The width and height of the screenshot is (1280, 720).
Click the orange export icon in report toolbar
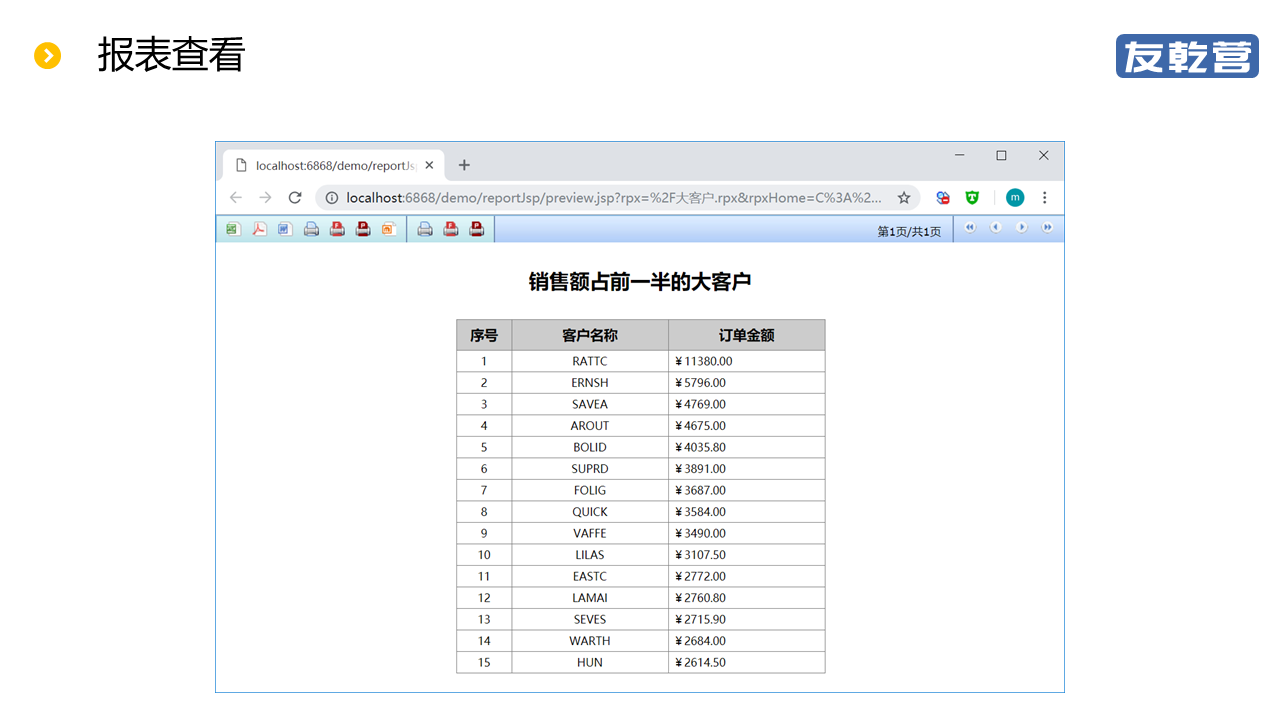pos(389,229)
